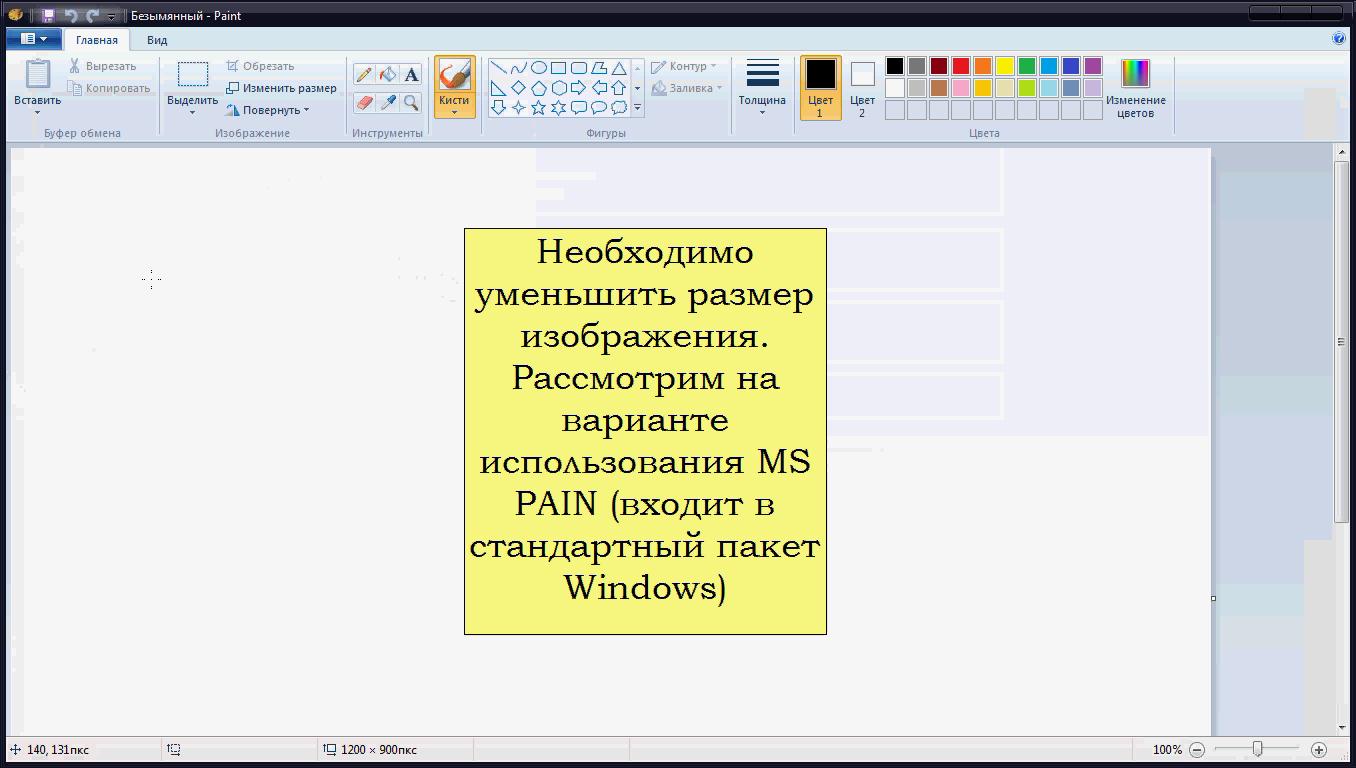The width and height of the screenshot is (1356, 768).
Task: Select the Text tool with letter A
Action: (411, 75)
